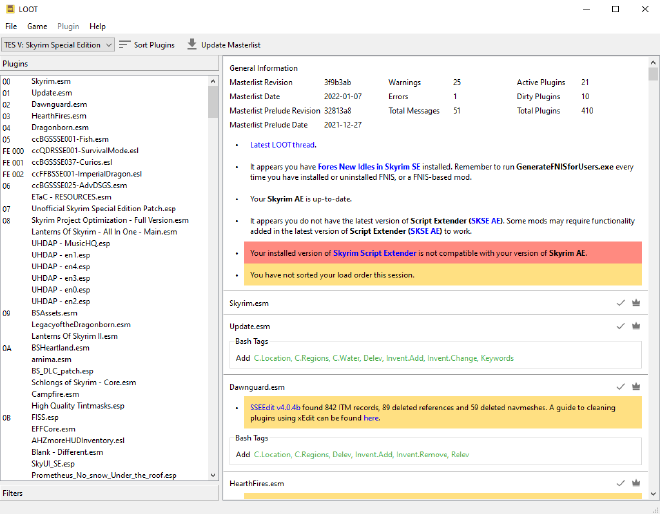Open the Game menu
The width and height of the screenshot is (660, 514).
click(37, 26)
